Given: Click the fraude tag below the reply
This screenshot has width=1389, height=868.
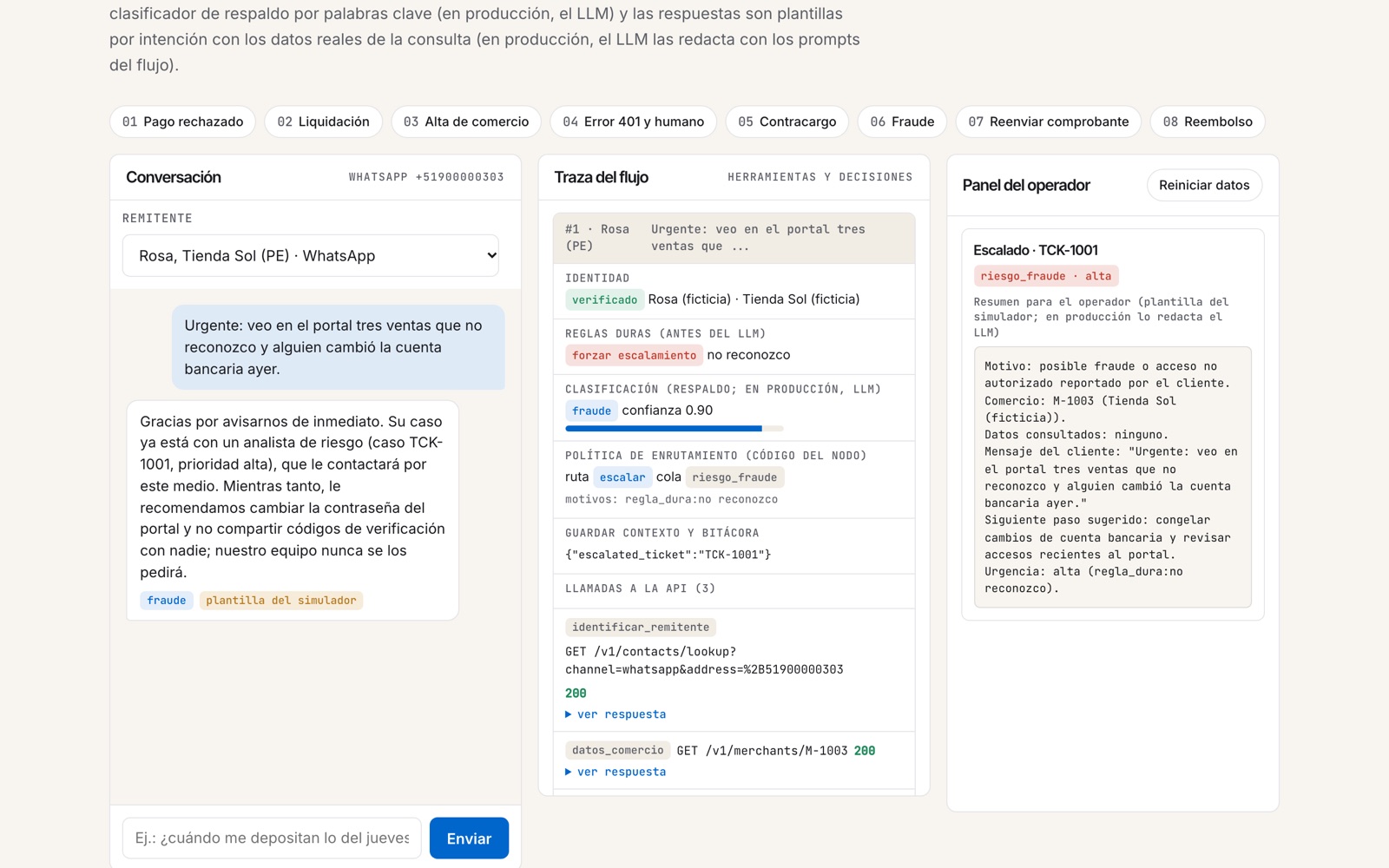Looking at the screenshot, I should [x=167, y=601].
